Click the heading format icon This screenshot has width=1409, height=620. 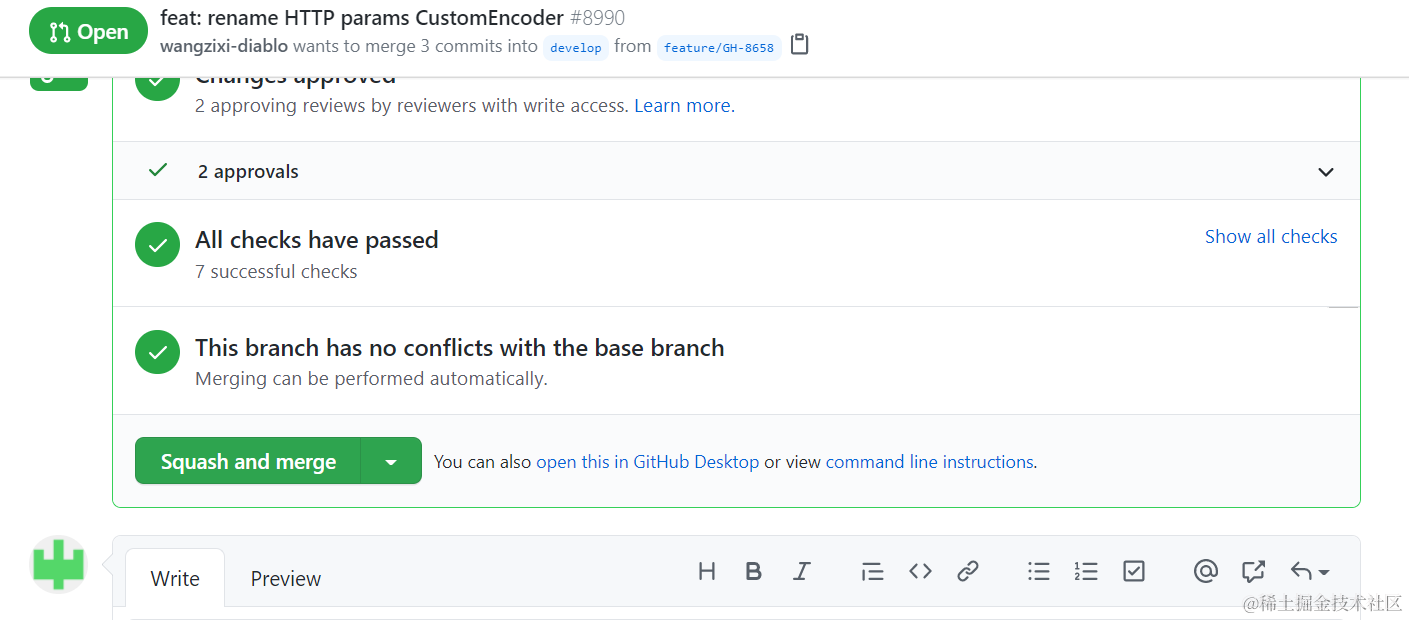pos(707,571)
